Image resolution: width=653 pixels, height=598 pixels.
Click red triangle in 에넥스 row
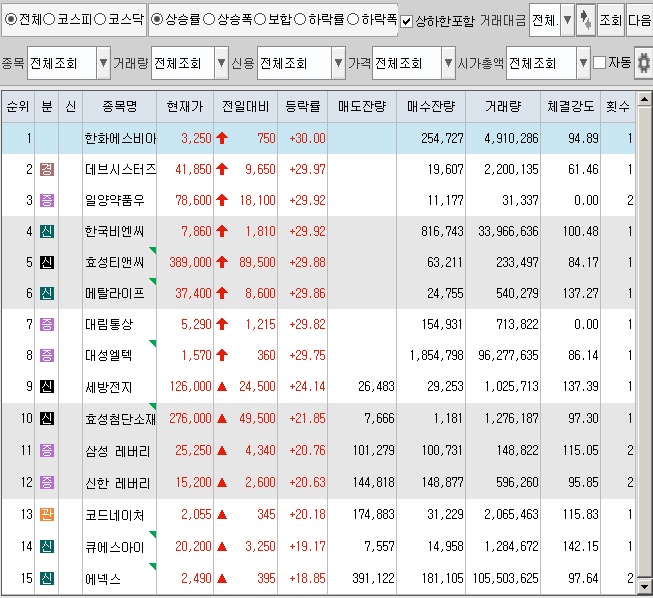[222, 578]
